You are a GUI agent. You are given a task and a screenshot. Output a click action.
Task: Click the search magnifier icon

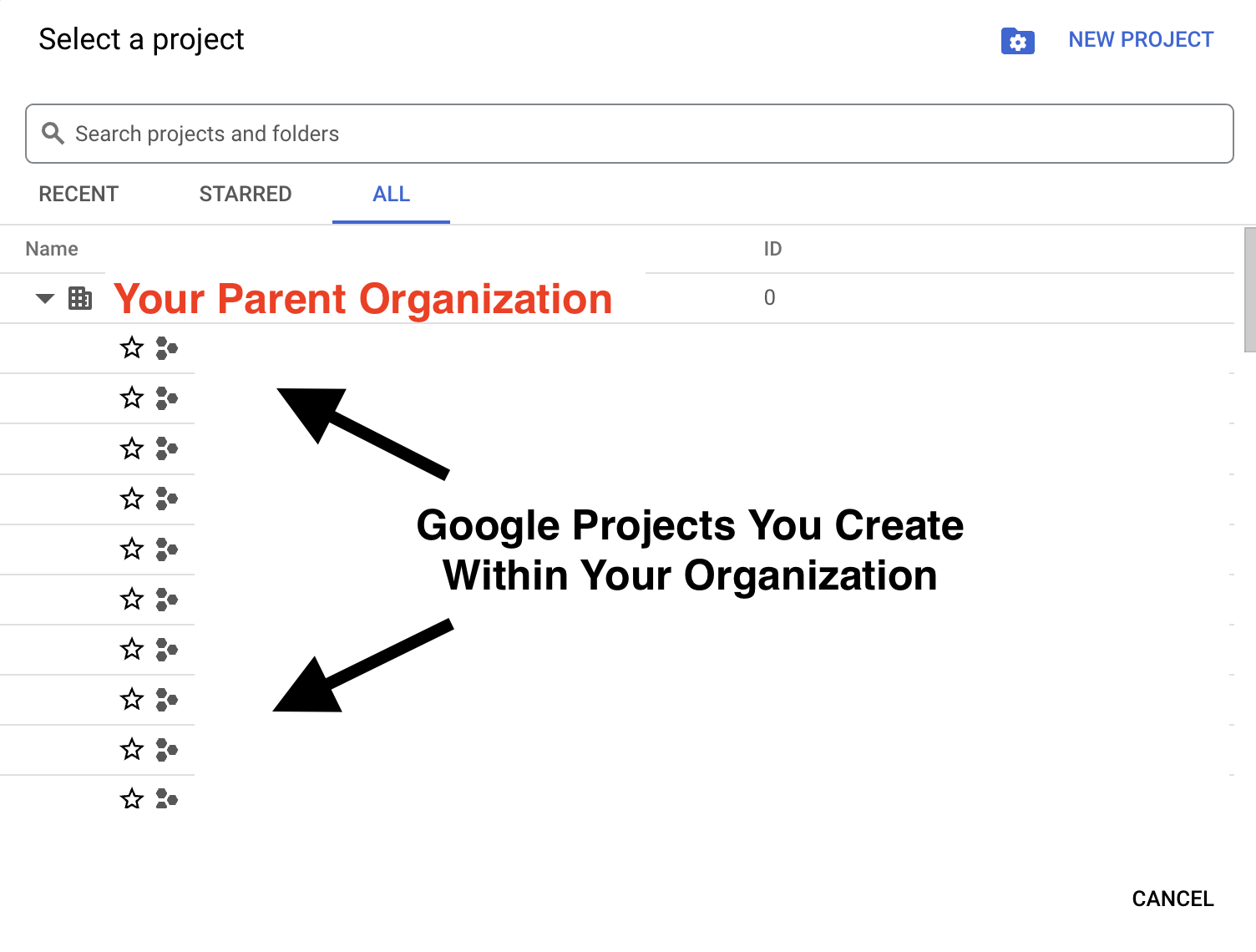click(x=53, y=134)
